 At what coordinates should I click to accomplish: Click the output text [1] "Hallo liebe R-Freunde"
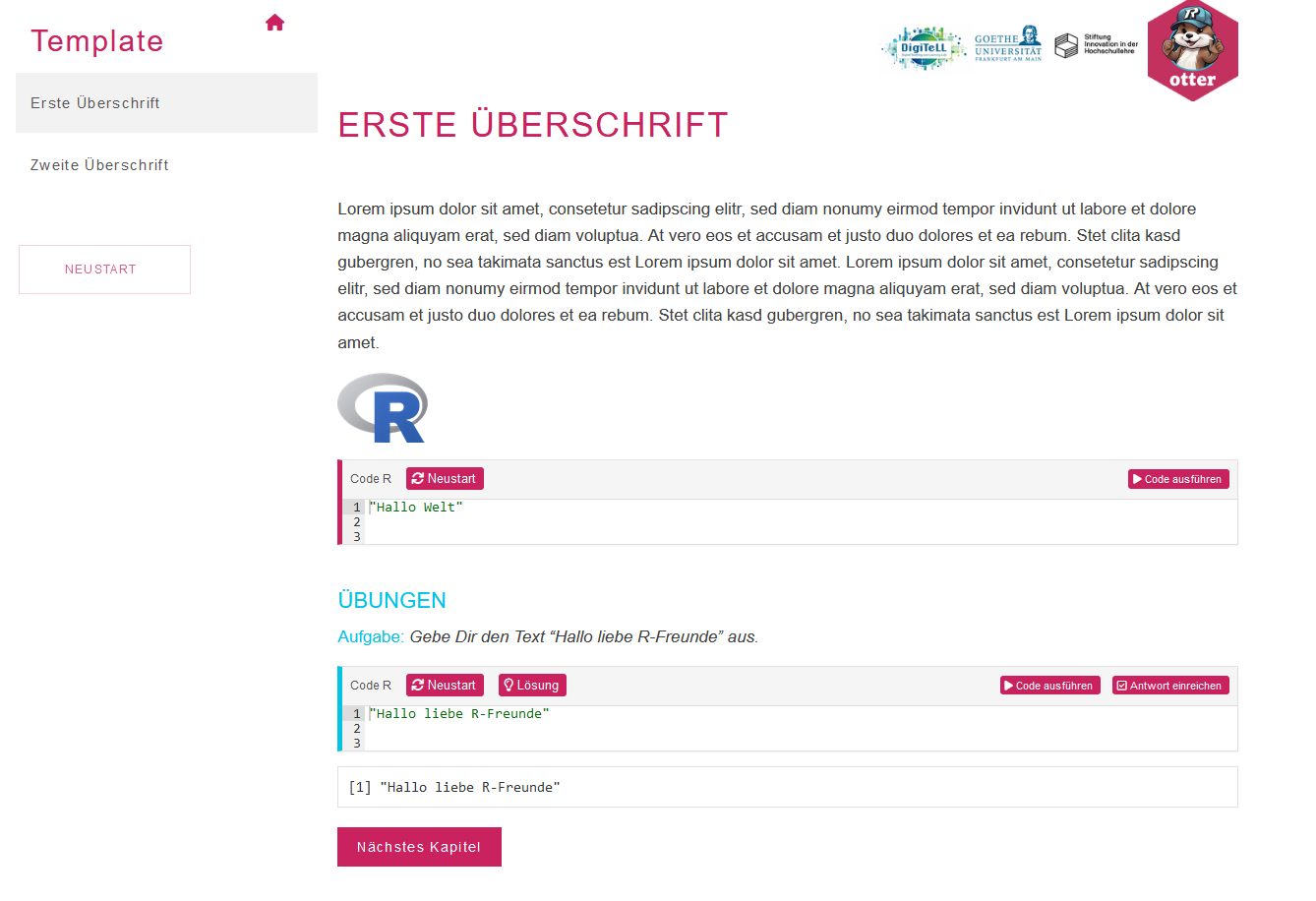(454, 787)
